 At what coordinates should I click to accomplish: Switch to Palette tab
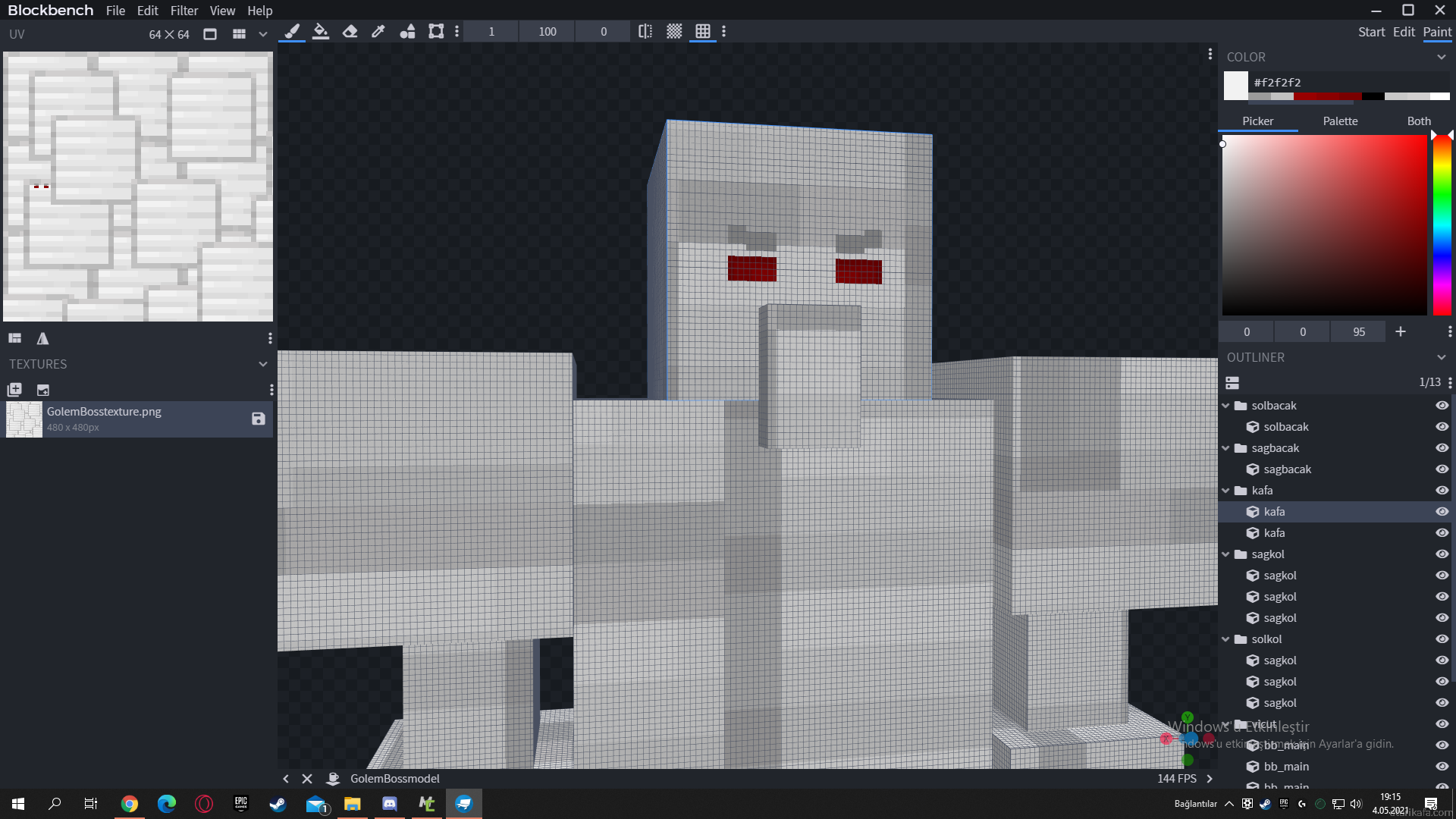pyautogui.click(x=1340, y=121)
